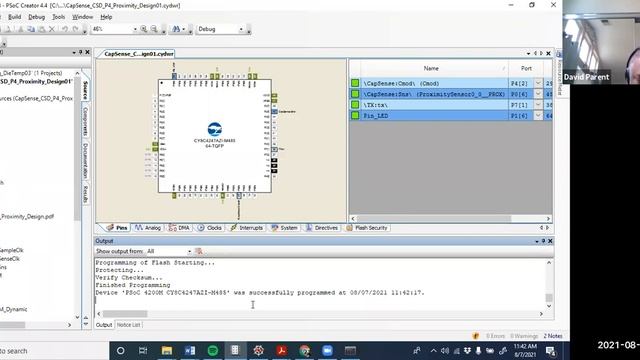The width and height of the screenshot is (640, 360).
Task: Open the Tools menu
Action: click(58, 17)
